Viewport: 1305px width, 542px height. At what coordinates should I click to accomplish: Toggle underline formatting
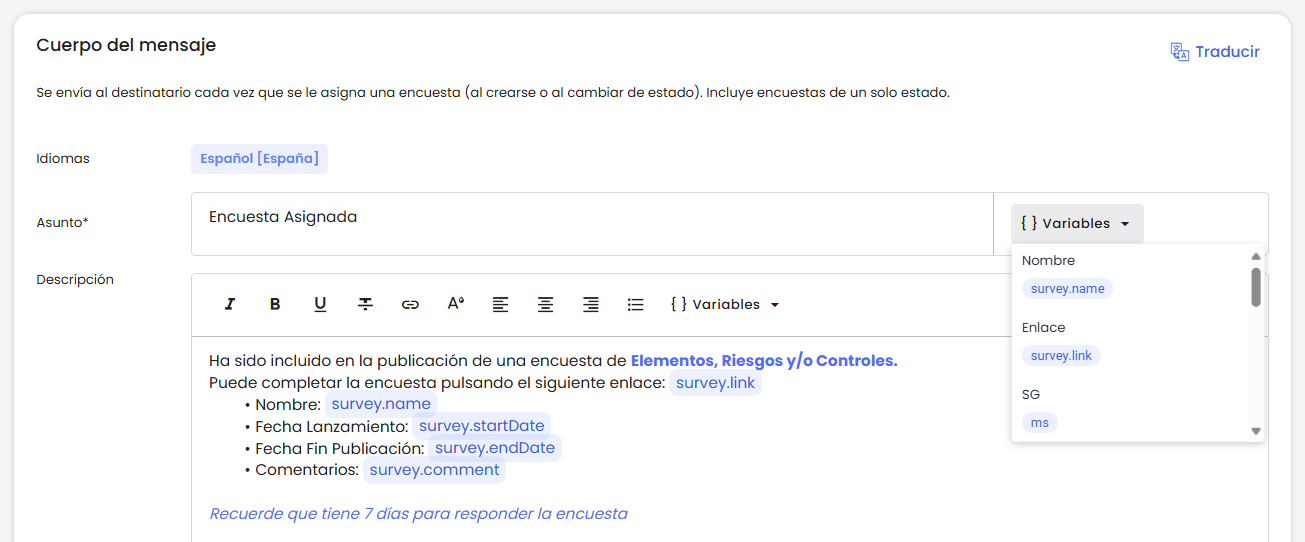(x=320, y=305)
